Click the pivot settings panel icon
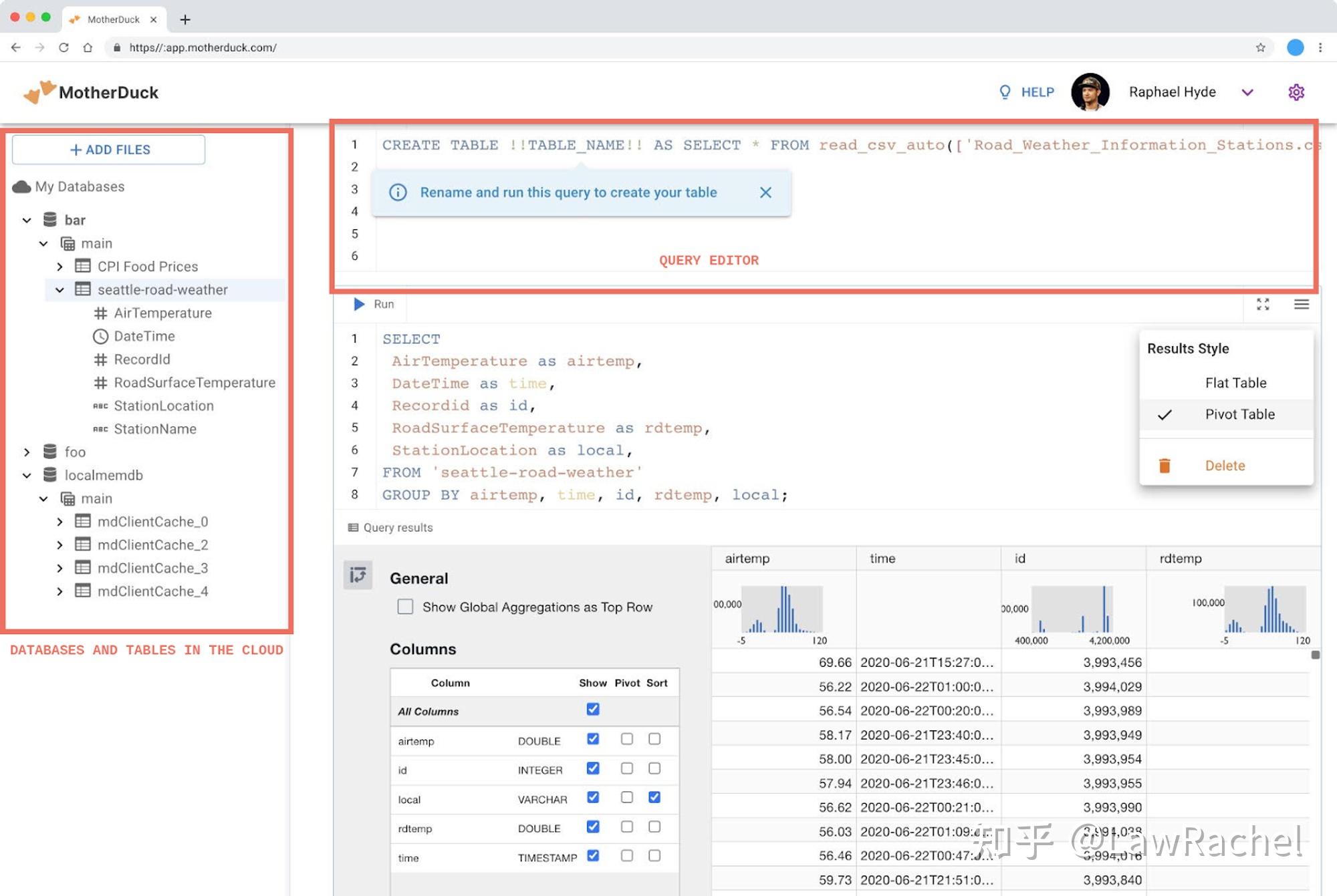 [x=358, y=575]
